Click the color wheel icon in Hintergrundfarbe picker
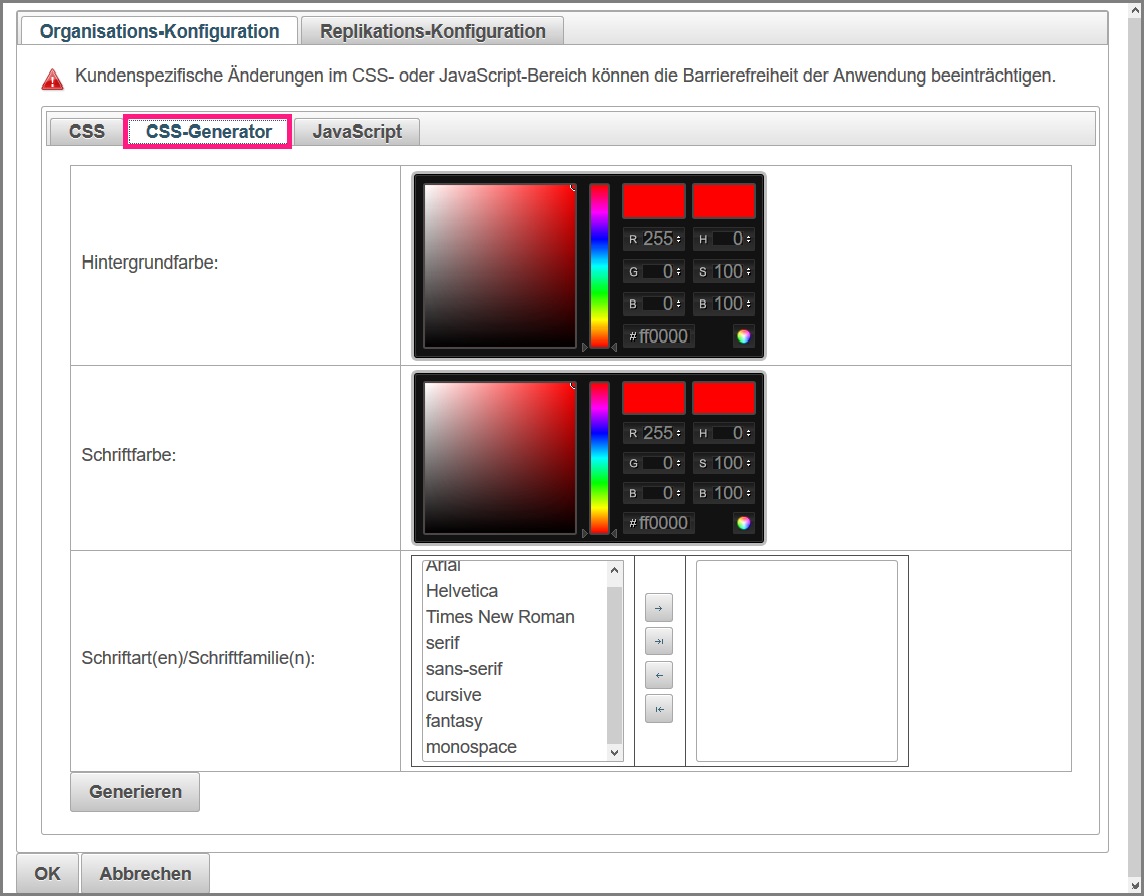The image size is (1144, 896). pos(743,336)
